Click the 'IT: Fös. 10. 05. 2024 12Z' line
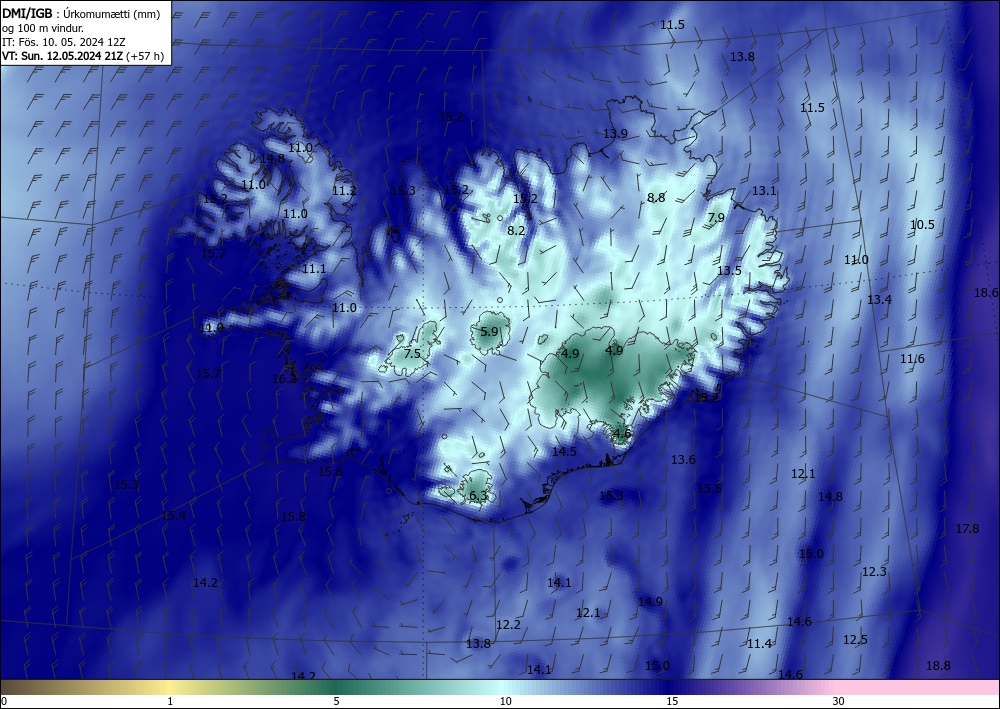The height and width of the screenshot is (709, 1000). click(64, 42)
